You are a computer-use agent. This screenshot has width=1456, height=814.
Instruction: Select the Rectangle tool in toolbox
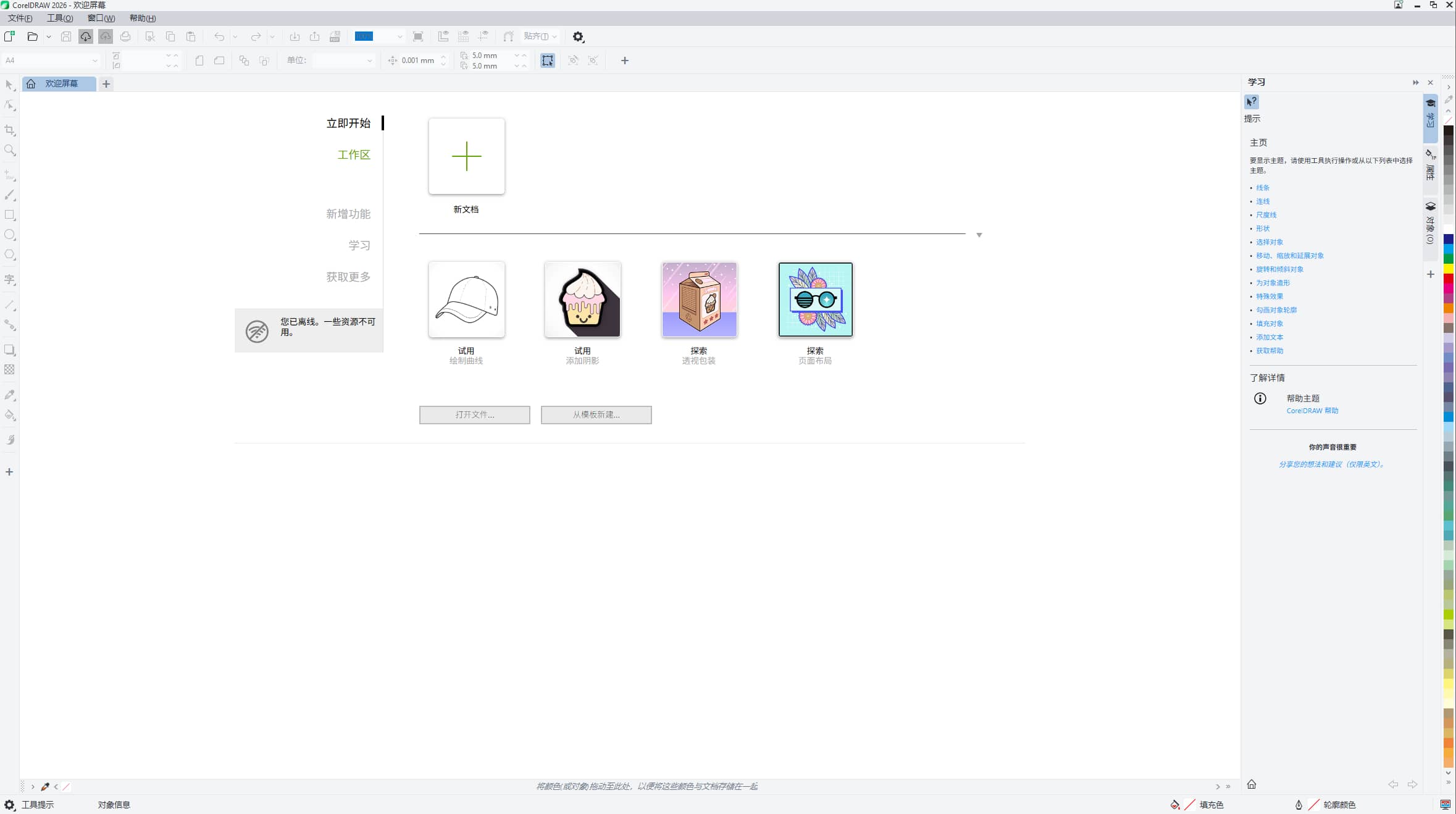tap(9, 215)
